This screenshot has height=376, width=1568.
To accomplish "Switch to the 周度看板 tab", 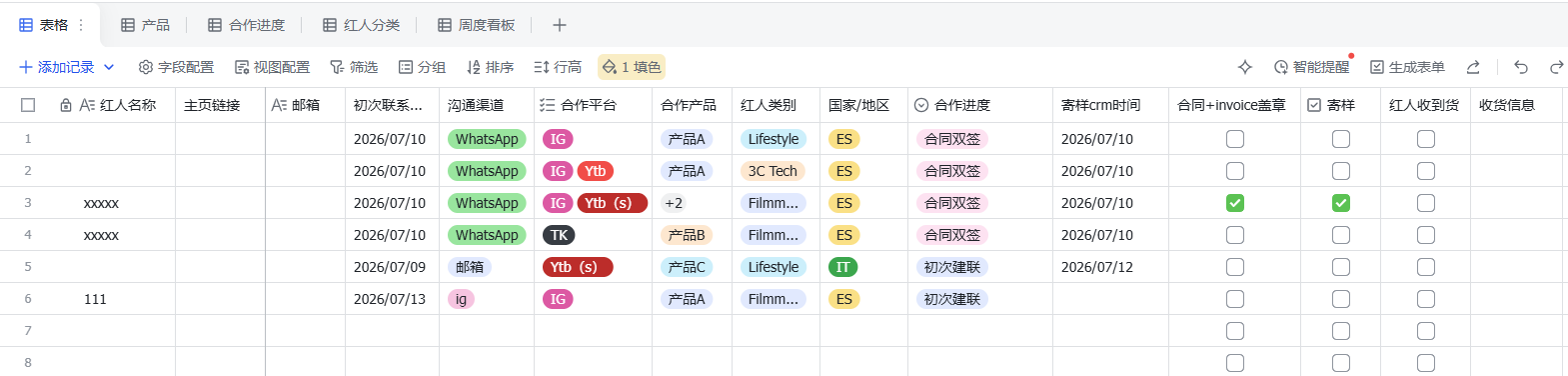I will [476, 25].
